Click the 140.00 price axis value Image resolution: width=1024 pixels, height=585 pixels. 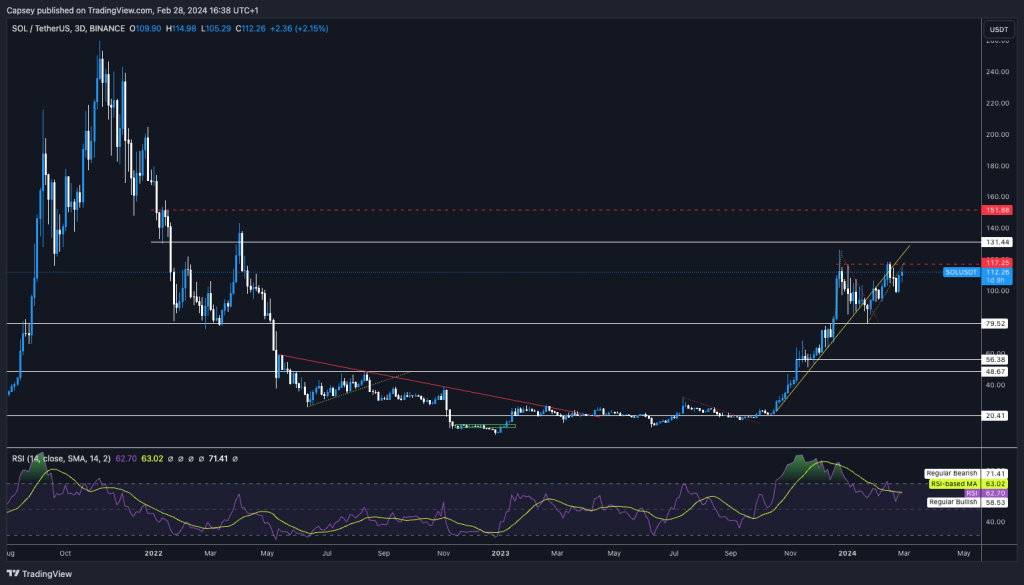point(997,228)
